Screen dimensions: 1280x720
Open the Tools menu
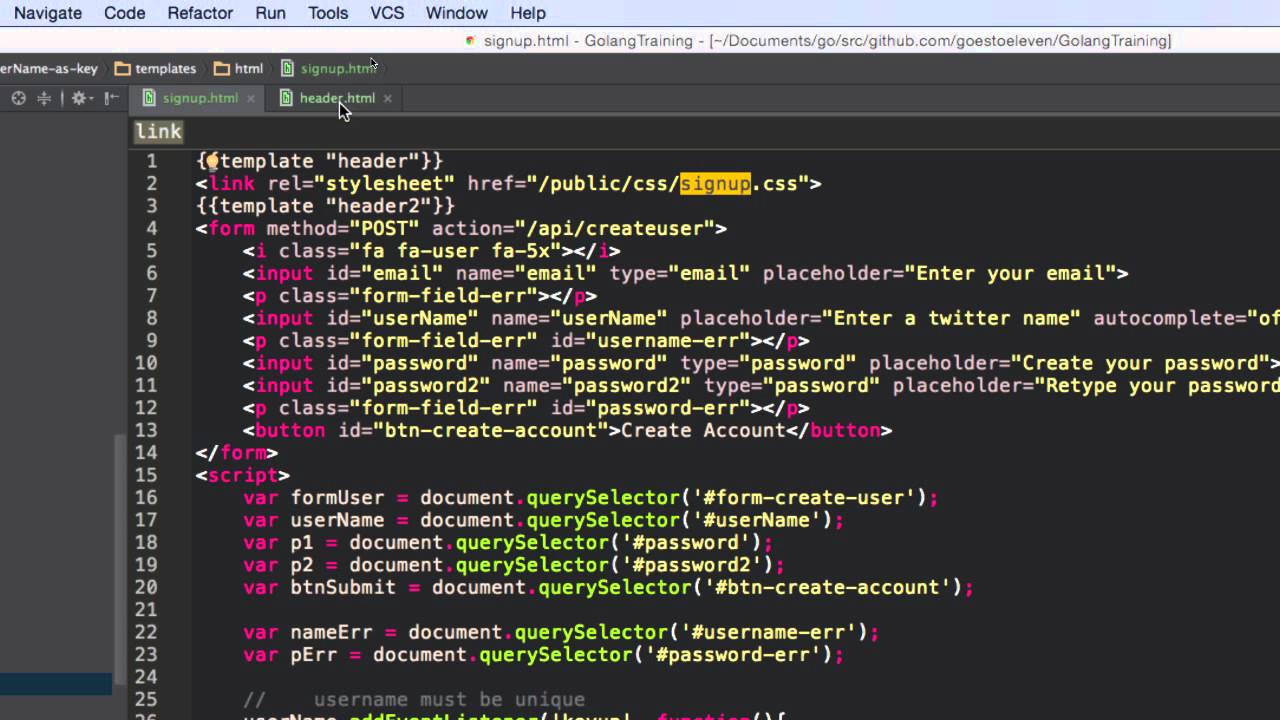coord(328,13)
